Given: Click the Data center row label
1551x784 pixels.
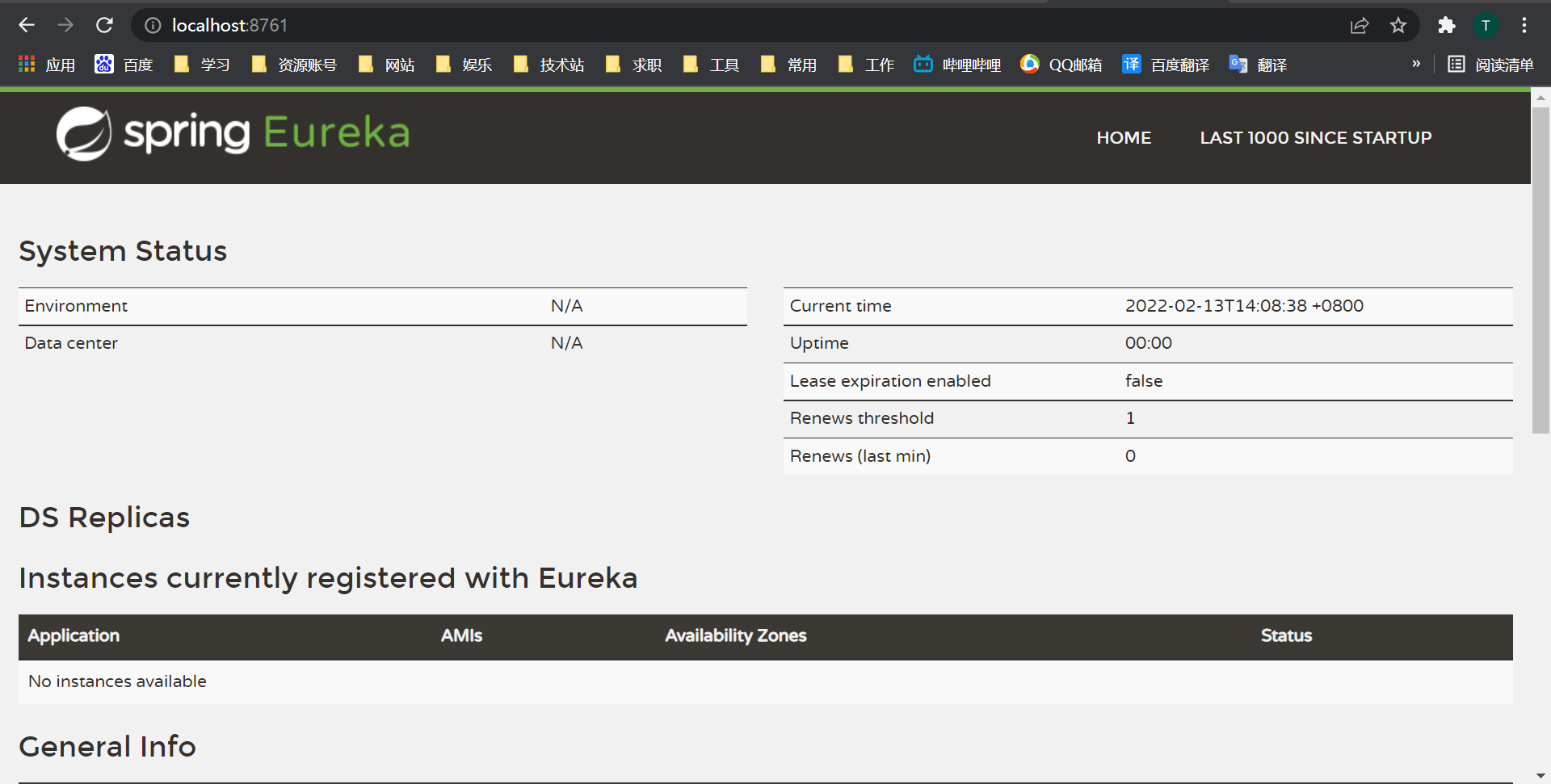Looking at the screenshot, I should click(x=71, y=343).
